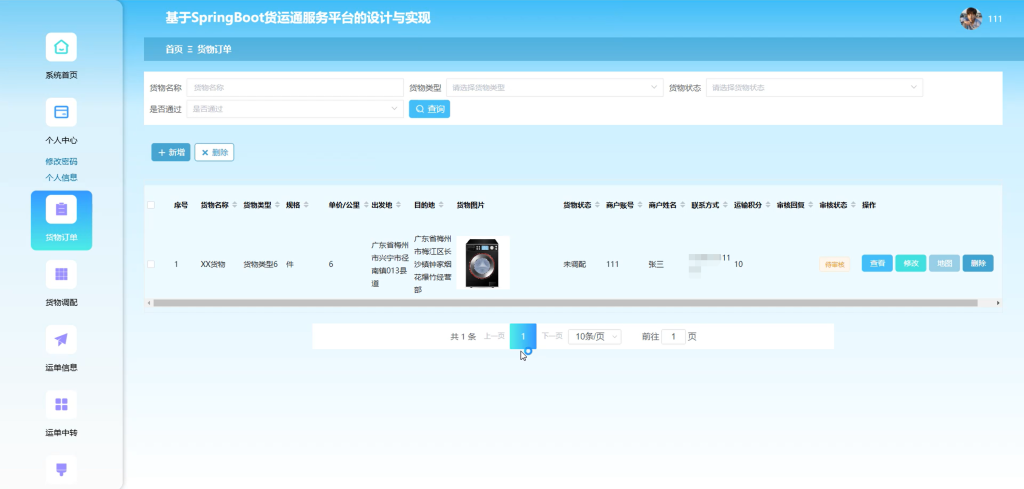This screenshot has height=489, width=1024.
Task: Sort by 出发地 column arrows
Action: pyautogui.click(x=398, y=205)
